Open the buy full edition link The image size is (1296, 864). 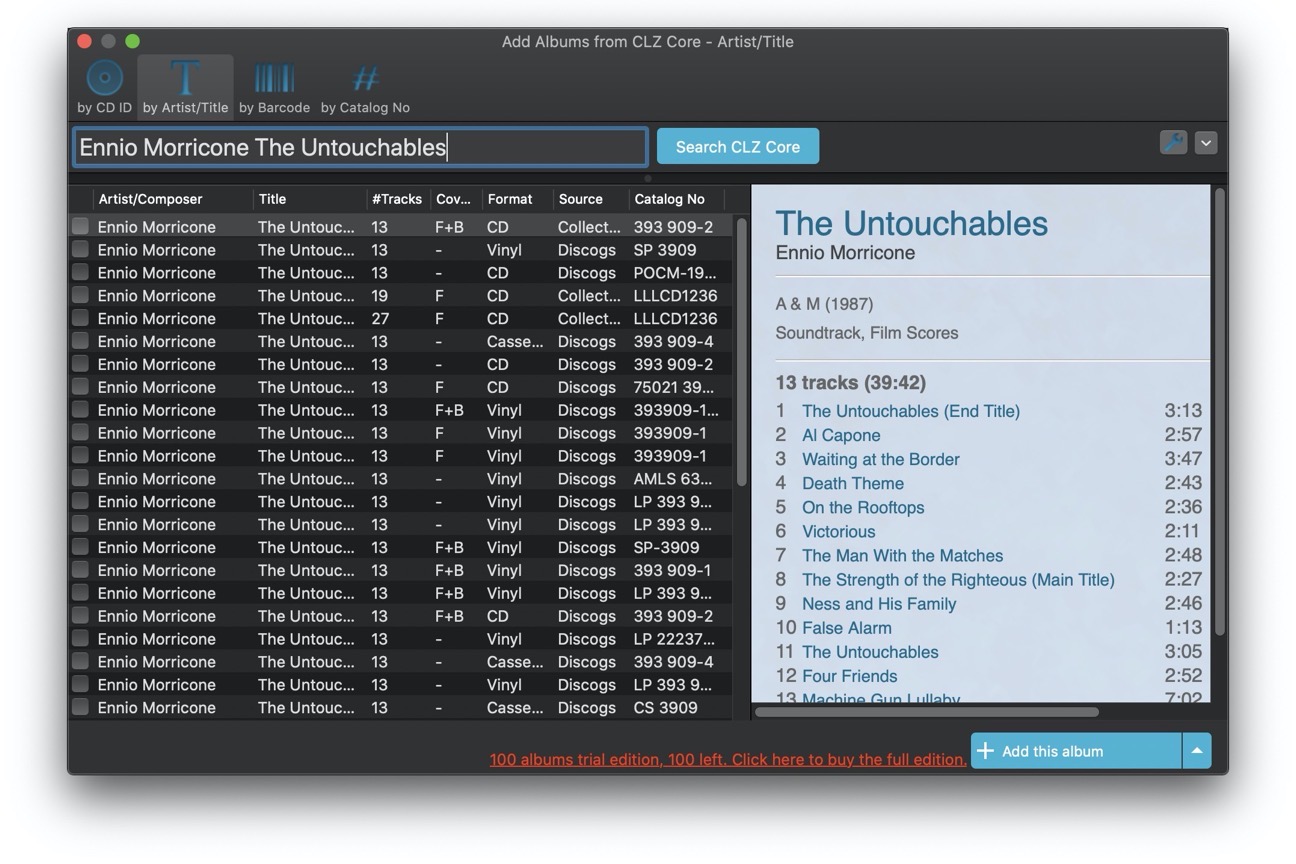(728, 759)
